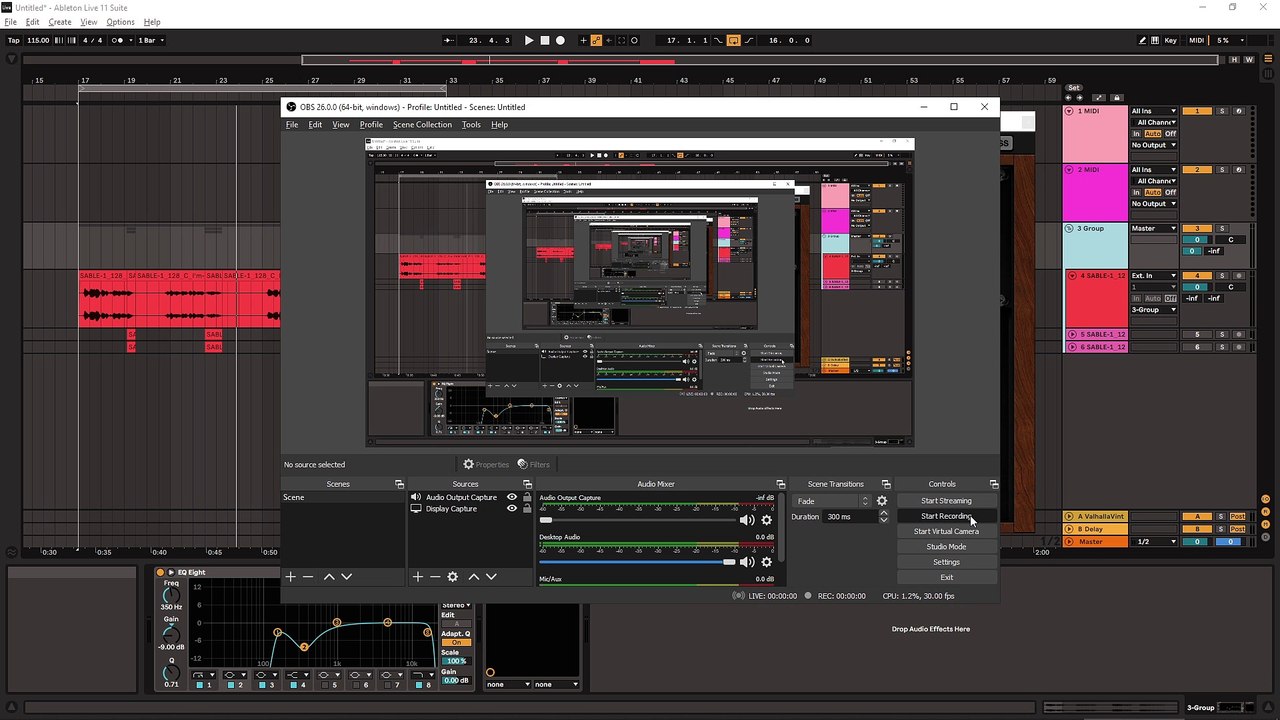Expand the 5 SABLE-1 track

tap(1072, 334)
